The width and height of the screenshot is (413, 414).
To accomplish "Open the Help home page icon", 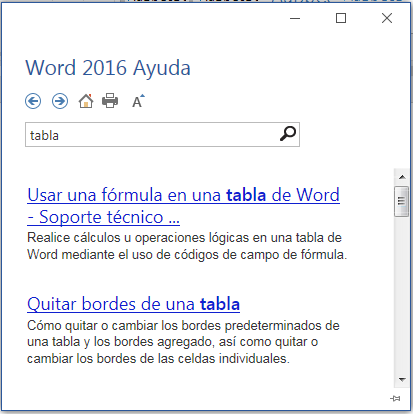I will [x=86, y=101].
